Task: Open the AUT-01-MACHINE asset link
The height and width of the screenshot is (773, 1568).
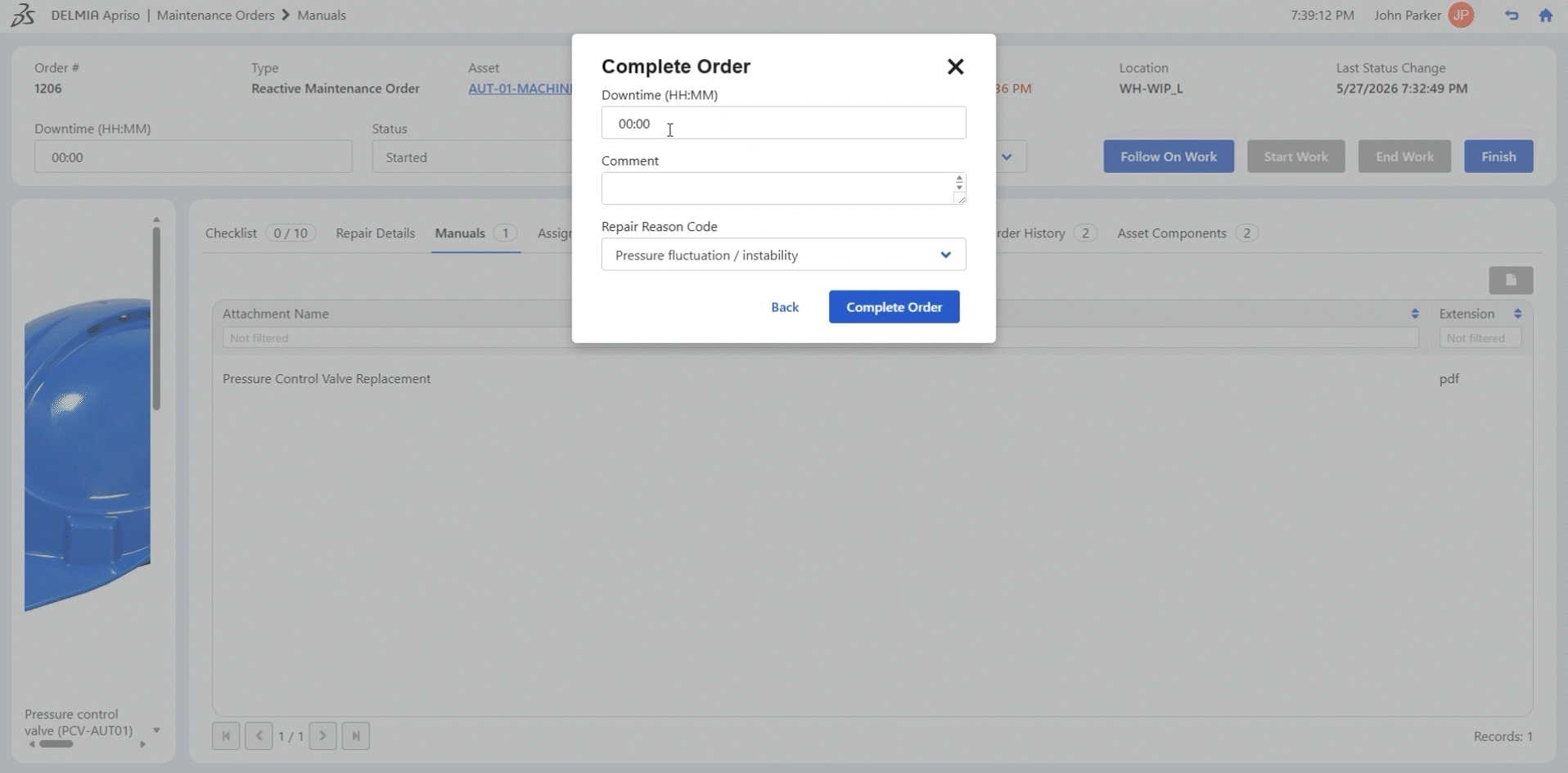Action: (x=520, y=88)
